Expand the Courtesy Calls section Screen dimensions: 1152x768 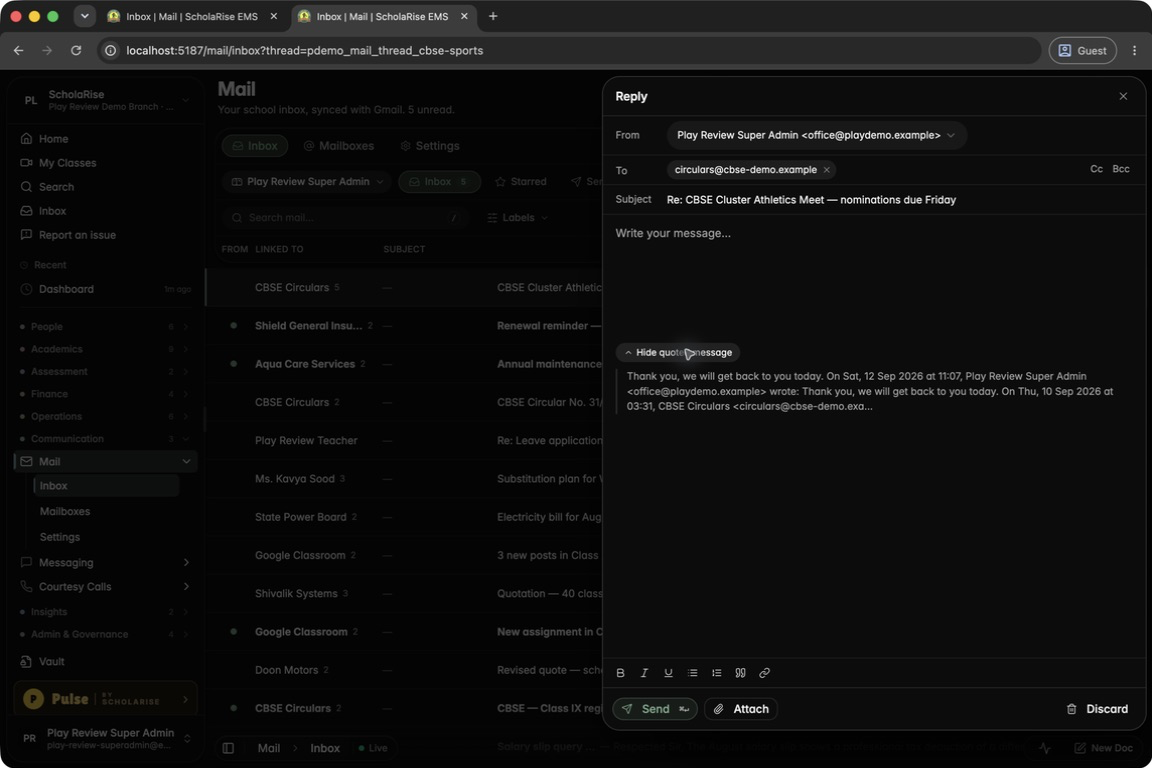click(186, 586)
